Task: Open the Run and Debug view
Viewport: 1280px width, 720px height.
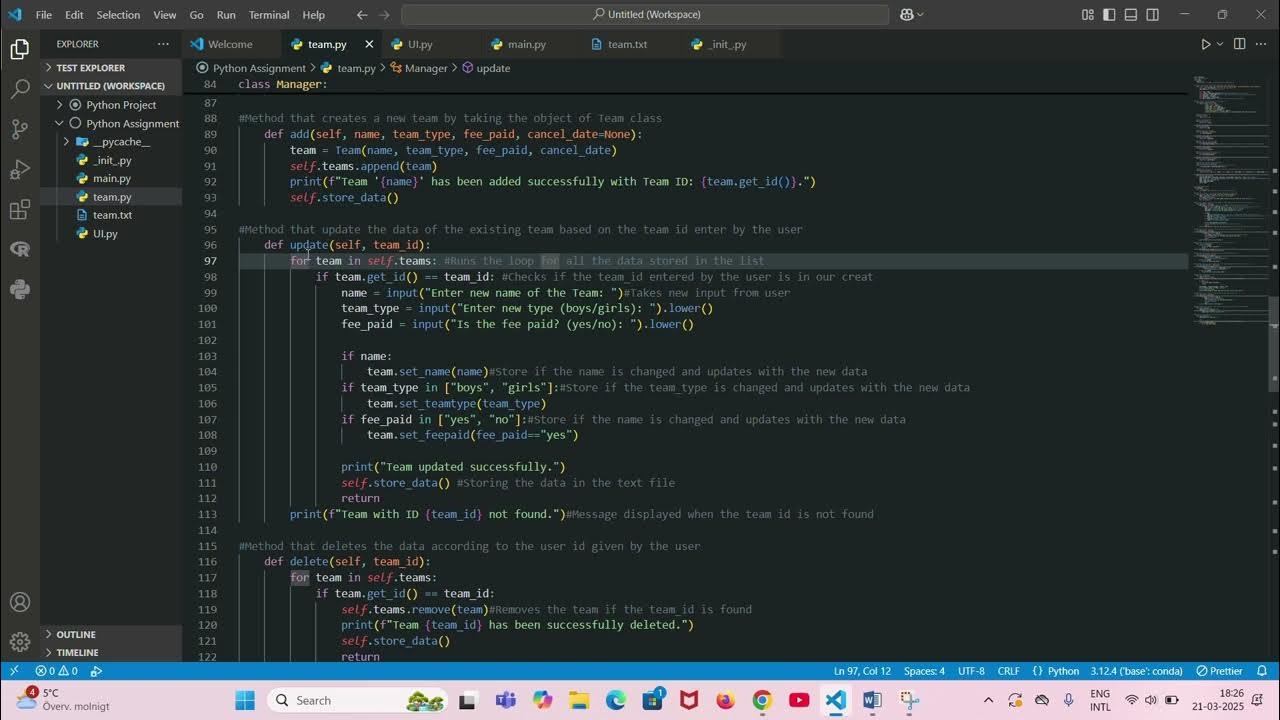Action: pos(19,169)
